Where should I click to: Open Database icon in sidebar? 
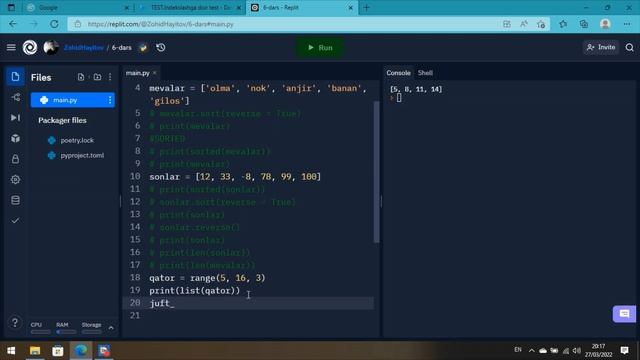pos(16,200)
